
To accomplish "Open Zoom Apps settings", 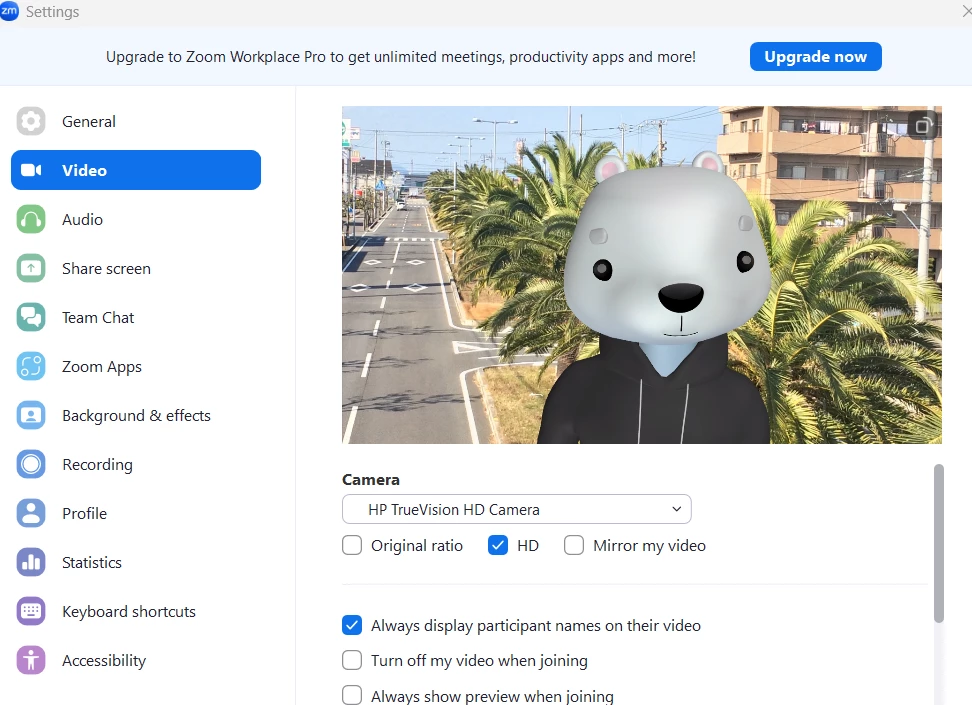I will [136, 366].
